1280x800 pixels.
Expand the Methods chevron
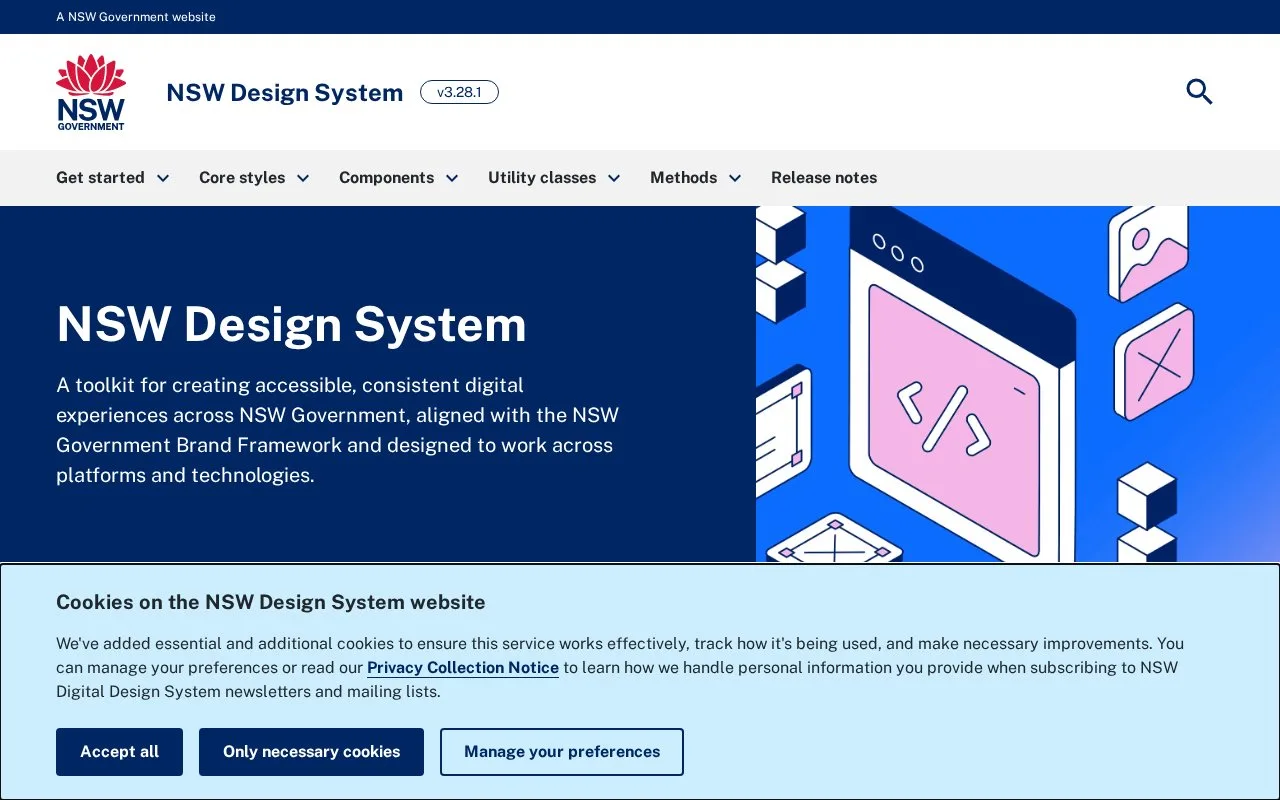(735, 178)
